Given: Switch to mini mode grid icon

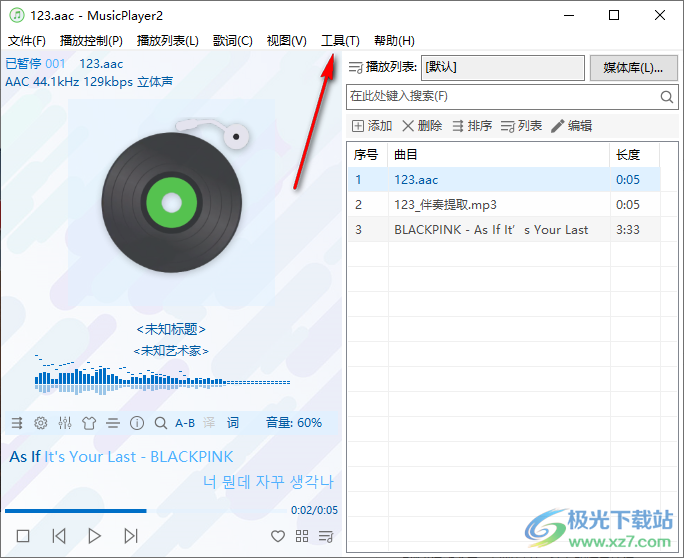Looking at the screenshot, I should click(302, 536).
